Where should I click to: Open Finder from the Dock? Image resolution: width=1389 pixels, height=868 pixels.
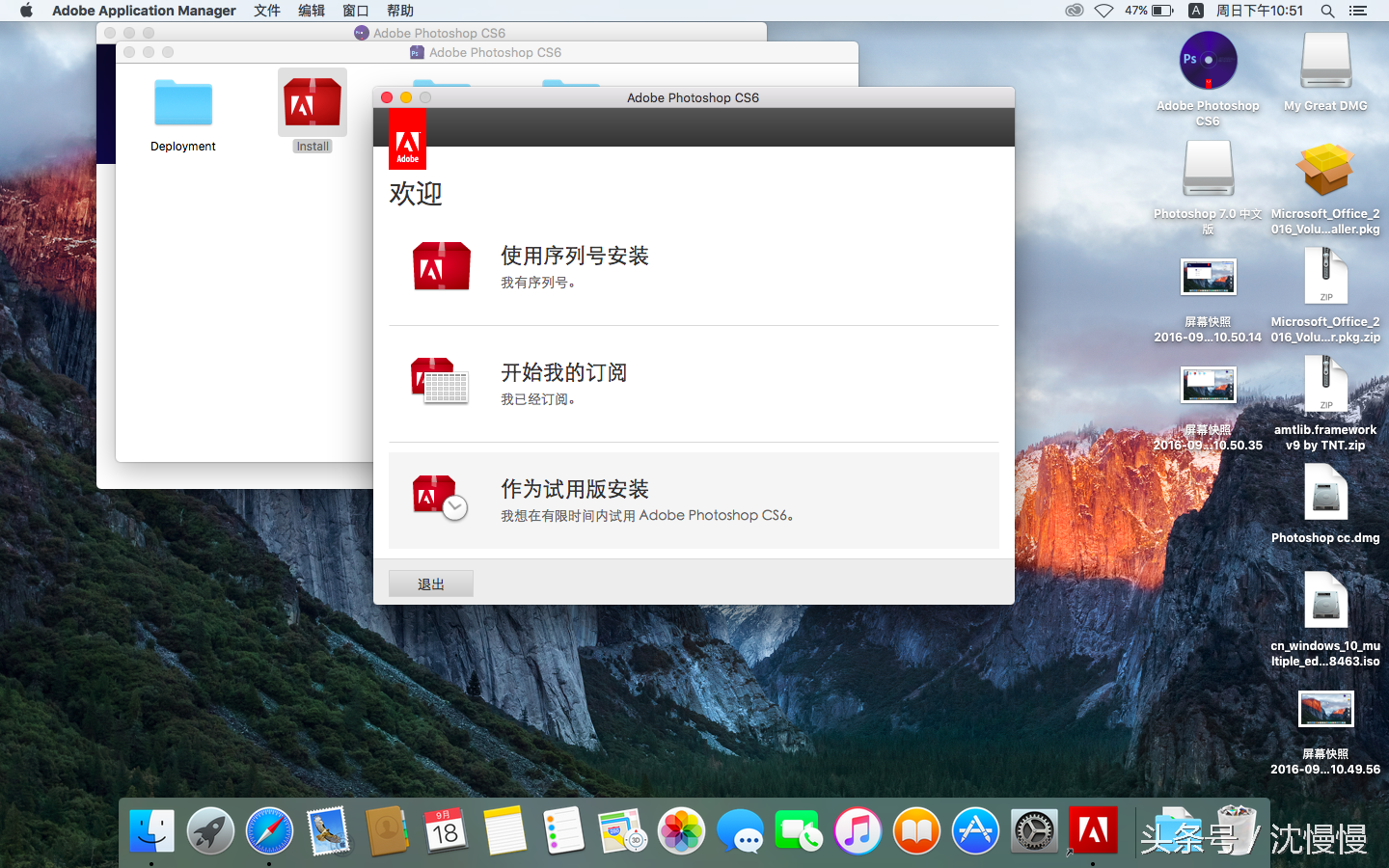(x=151, y=830)
